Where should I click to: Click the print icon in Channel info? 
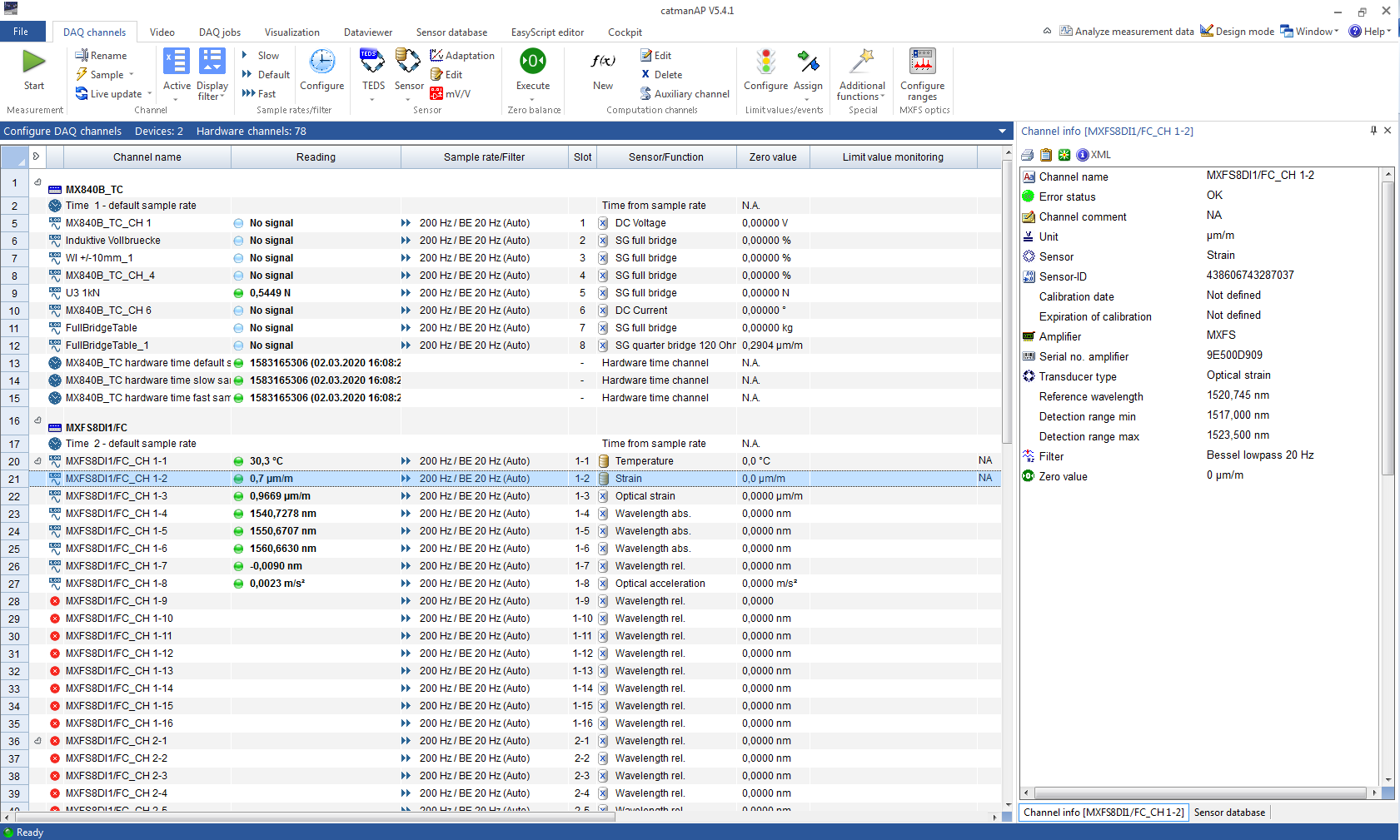pos(1028,155)
